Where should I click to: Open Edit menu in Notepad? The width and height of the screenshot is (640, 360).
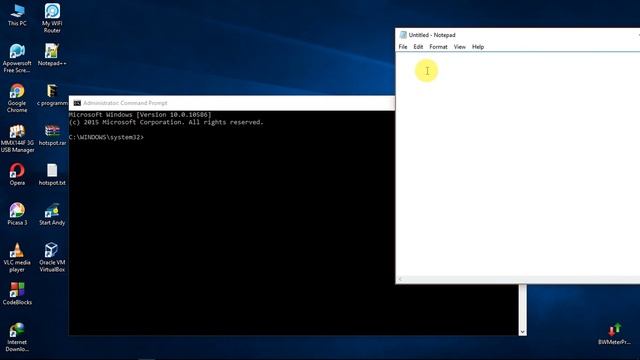click(x=418, y=47)
